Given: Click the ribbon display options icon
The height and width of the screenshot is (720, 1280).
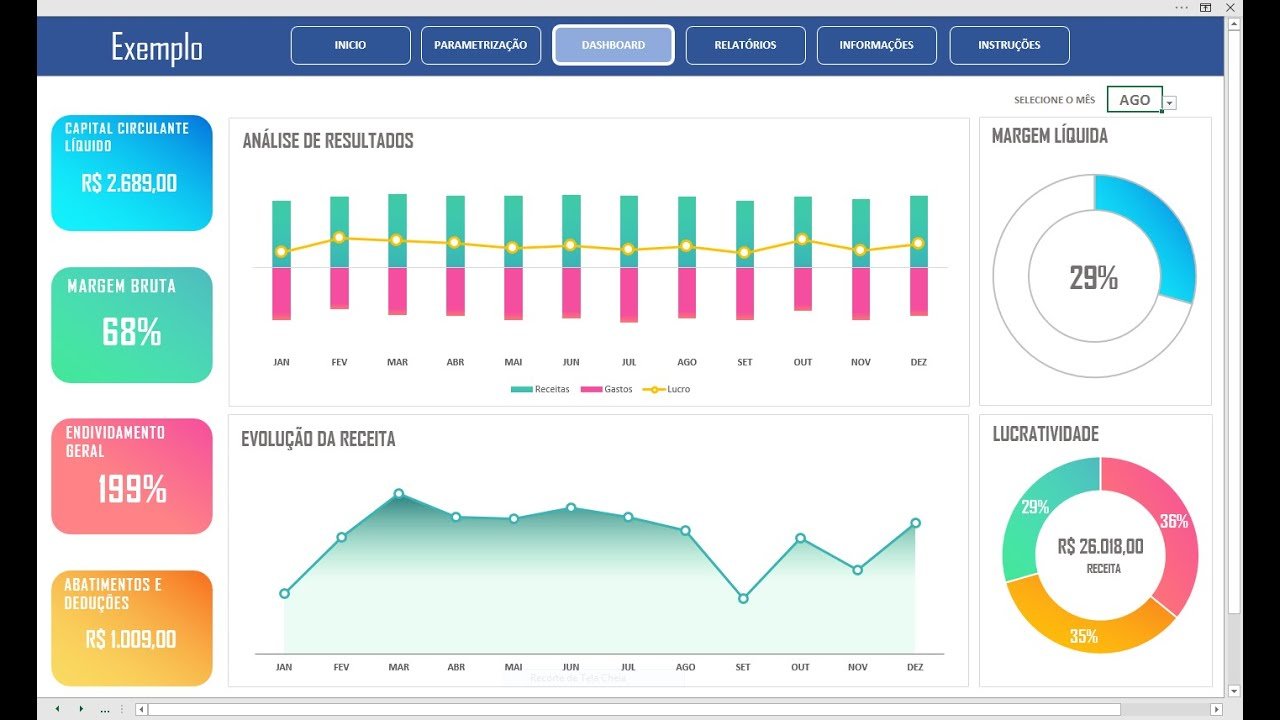Looking at the screenshot, I should (x=1206, y=8).
